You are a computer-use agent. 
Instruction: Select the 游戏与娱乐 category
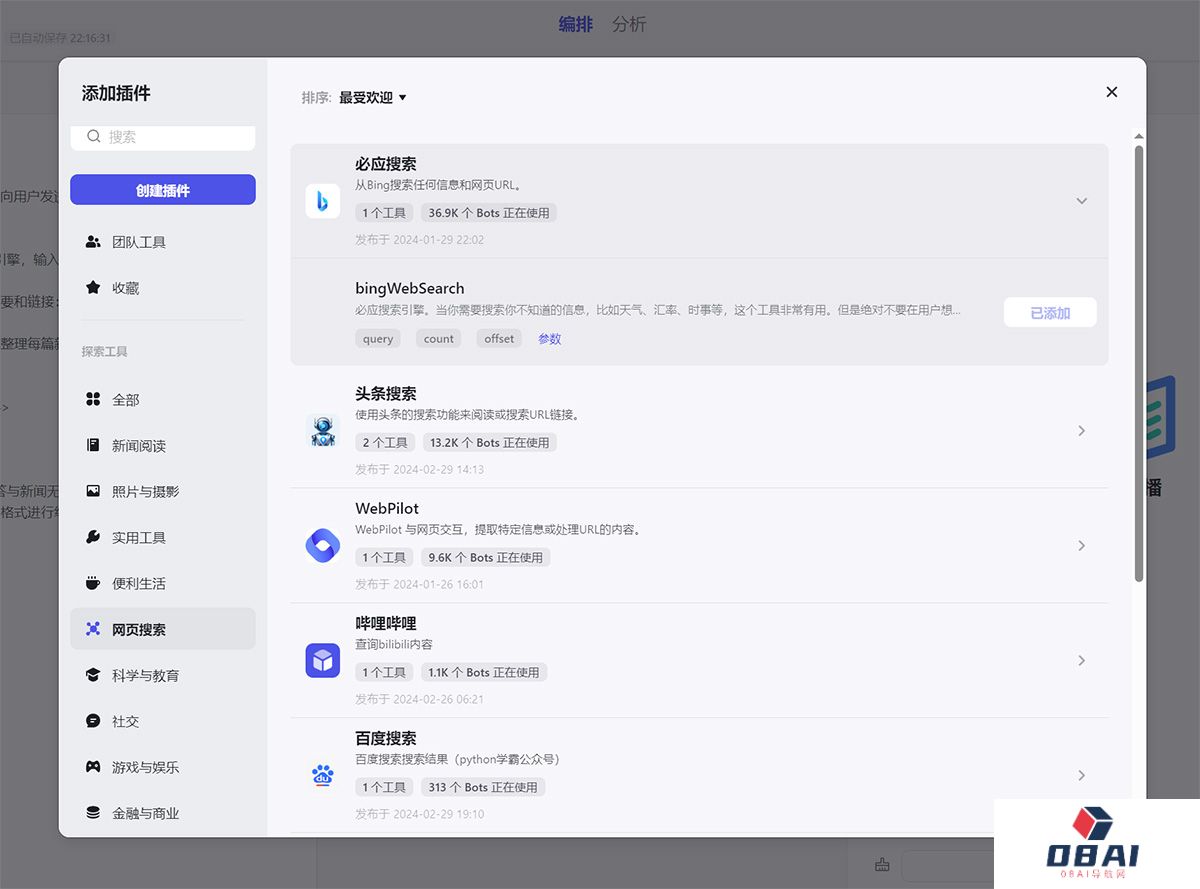coord(163,768)
